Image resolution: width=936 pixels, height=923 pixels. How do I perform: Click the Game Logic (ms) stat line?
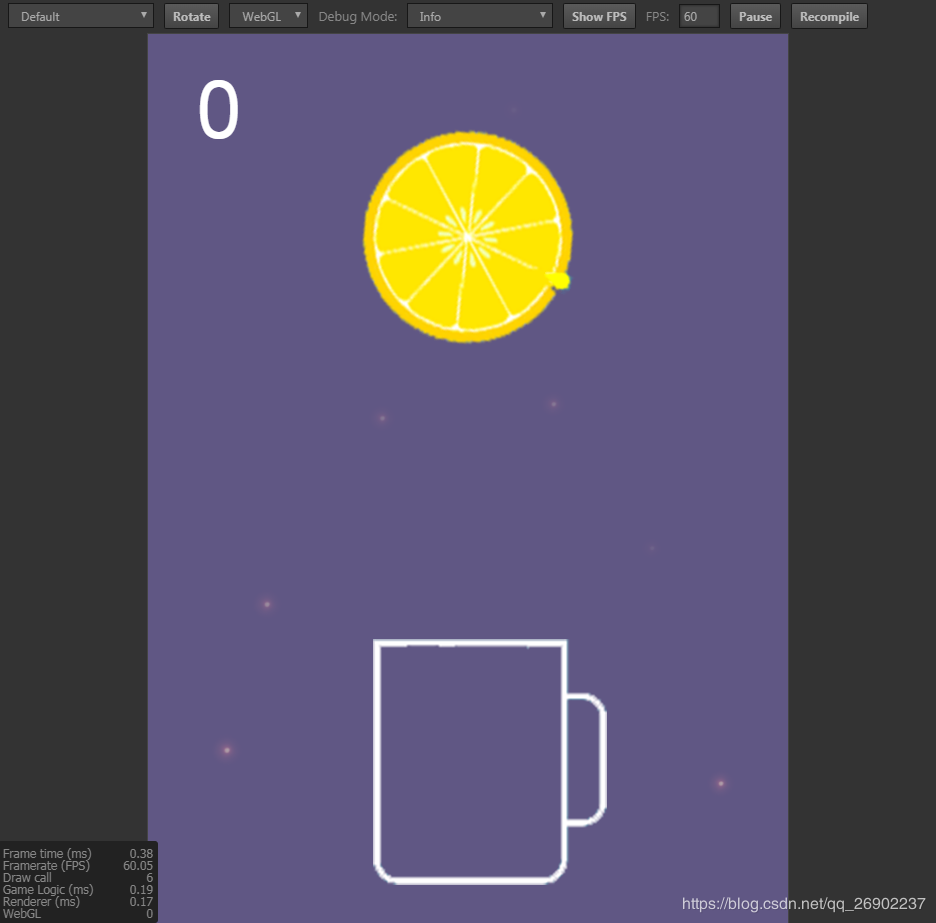coord(78,890)
